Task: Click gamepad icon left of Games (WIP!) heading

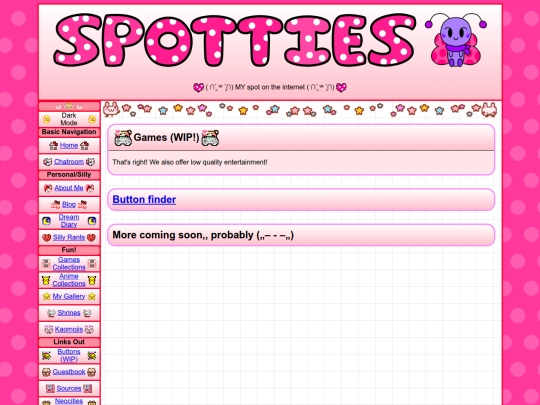Action: [123, 138]
